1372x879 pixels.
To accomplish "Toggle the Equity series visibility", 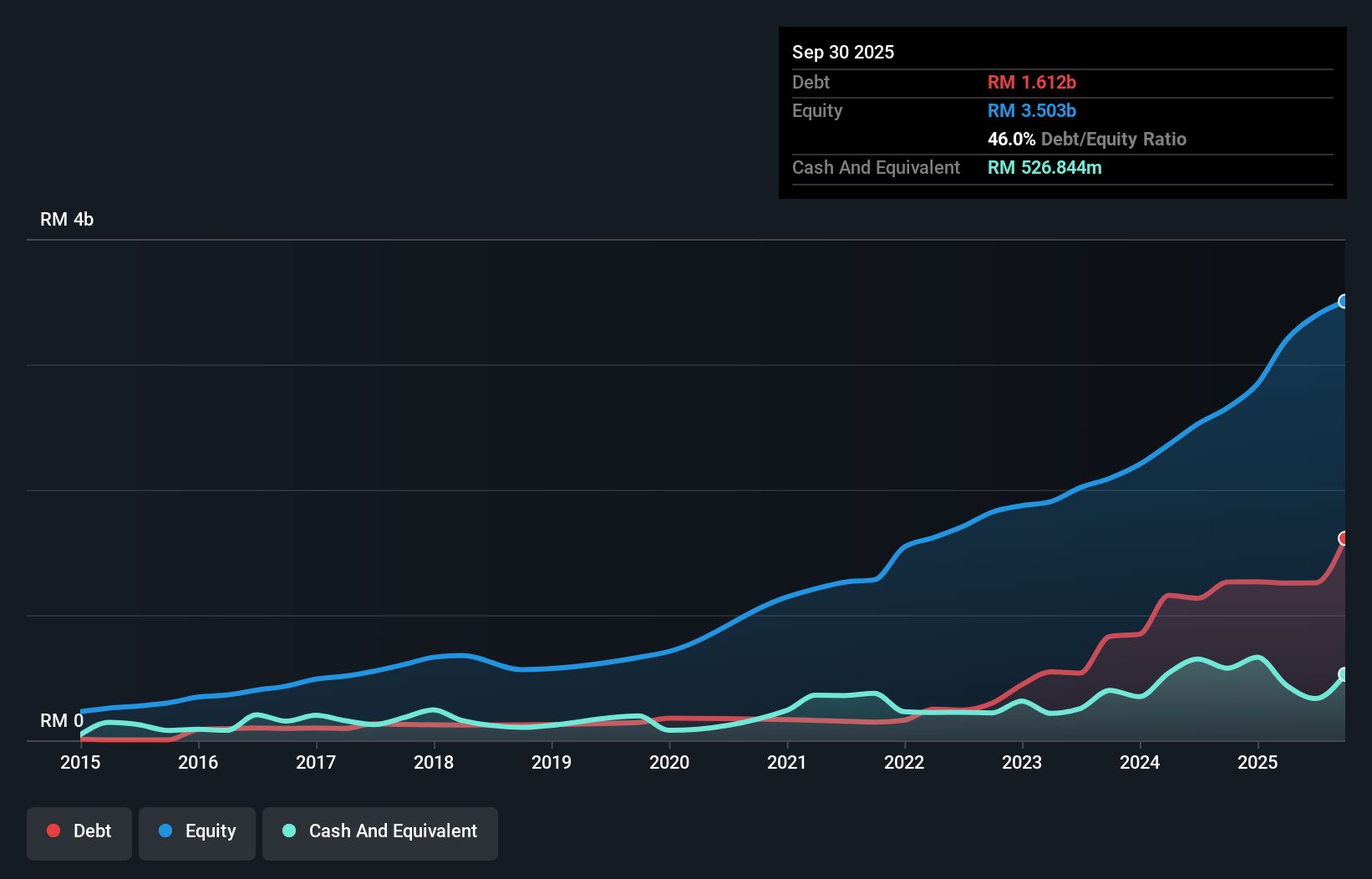I will [x=196, y=831].
